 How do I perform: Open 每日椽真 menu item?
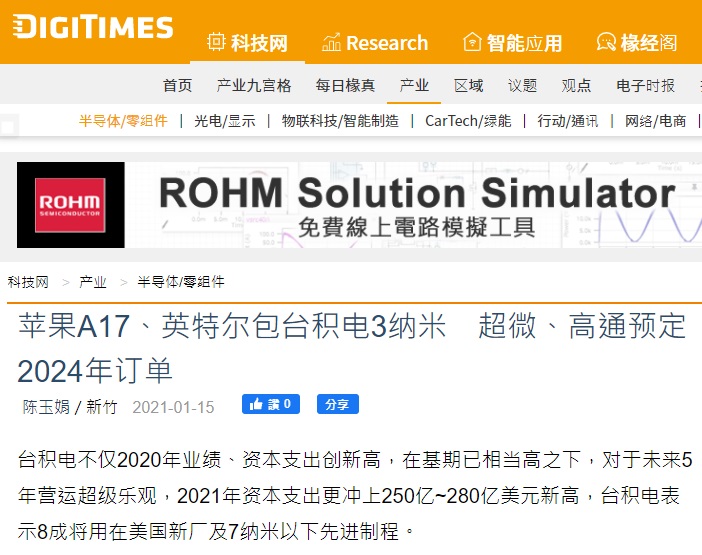click(345, 85)
